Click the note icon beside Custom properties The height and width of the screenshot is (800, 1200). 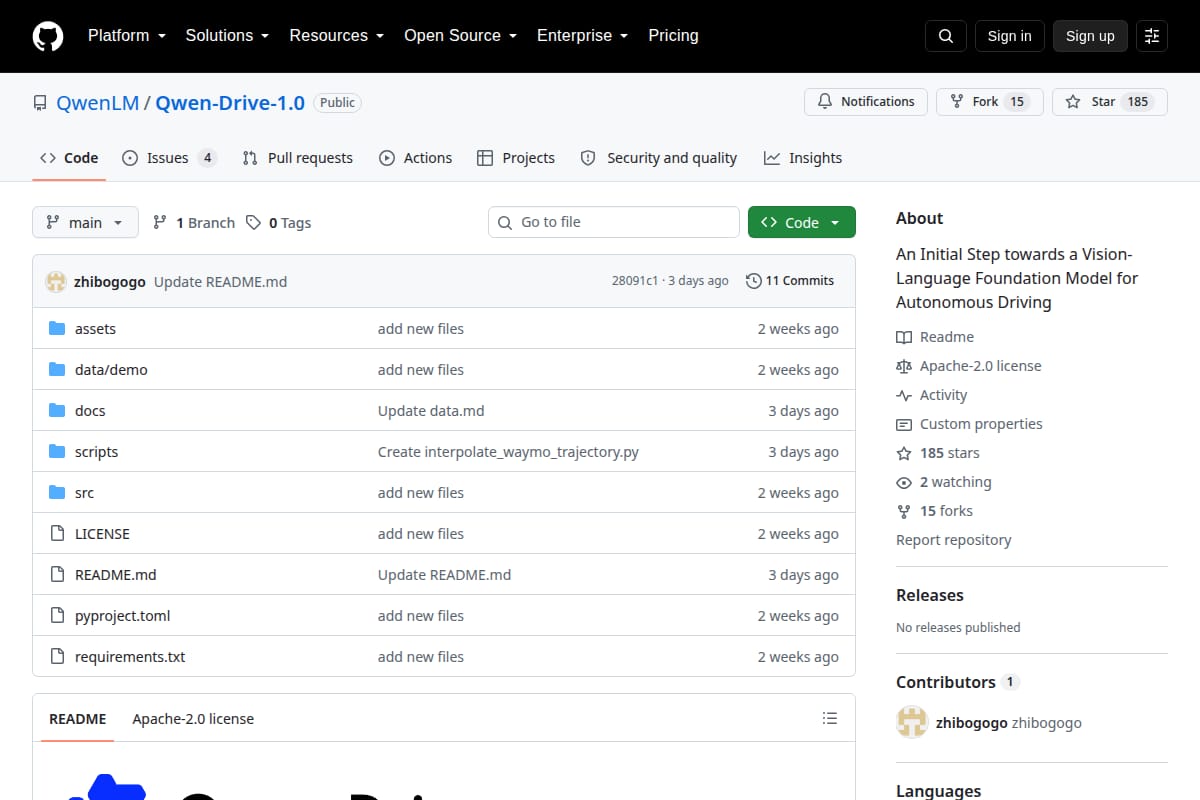tap(904, 424)
